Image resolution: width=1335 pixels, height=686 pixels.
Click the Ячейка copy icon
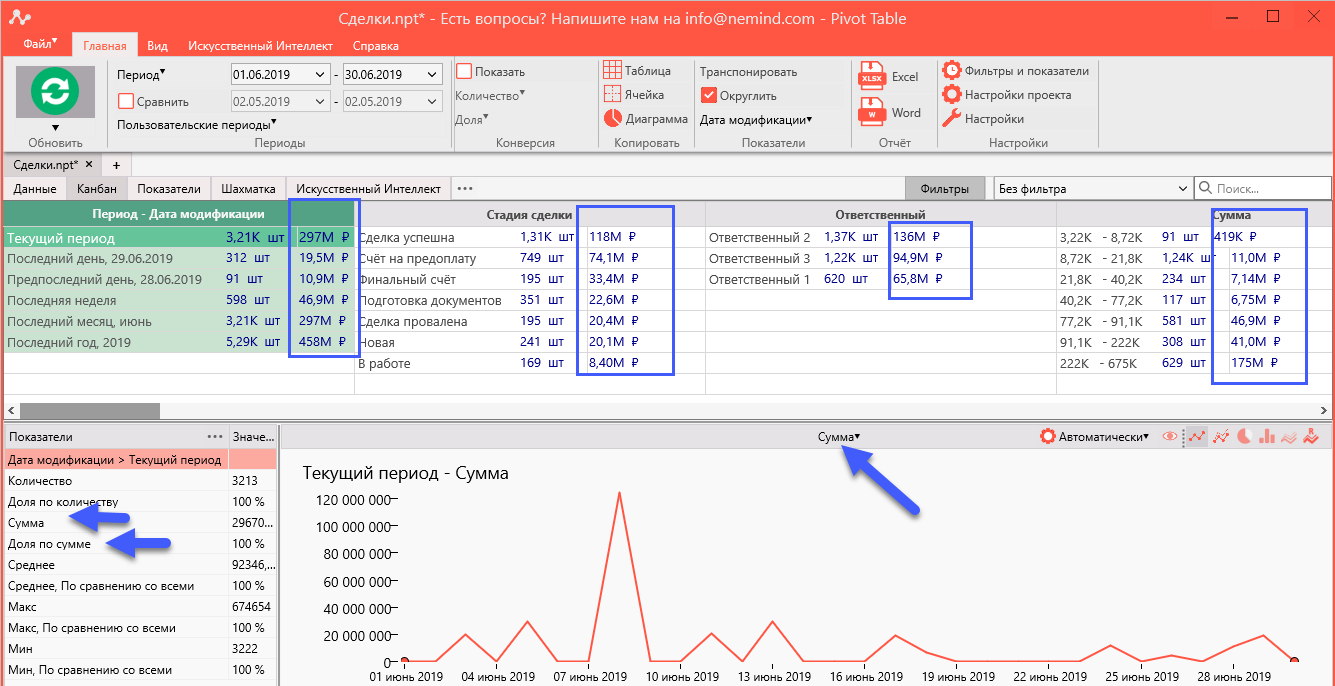pos(612,95)
